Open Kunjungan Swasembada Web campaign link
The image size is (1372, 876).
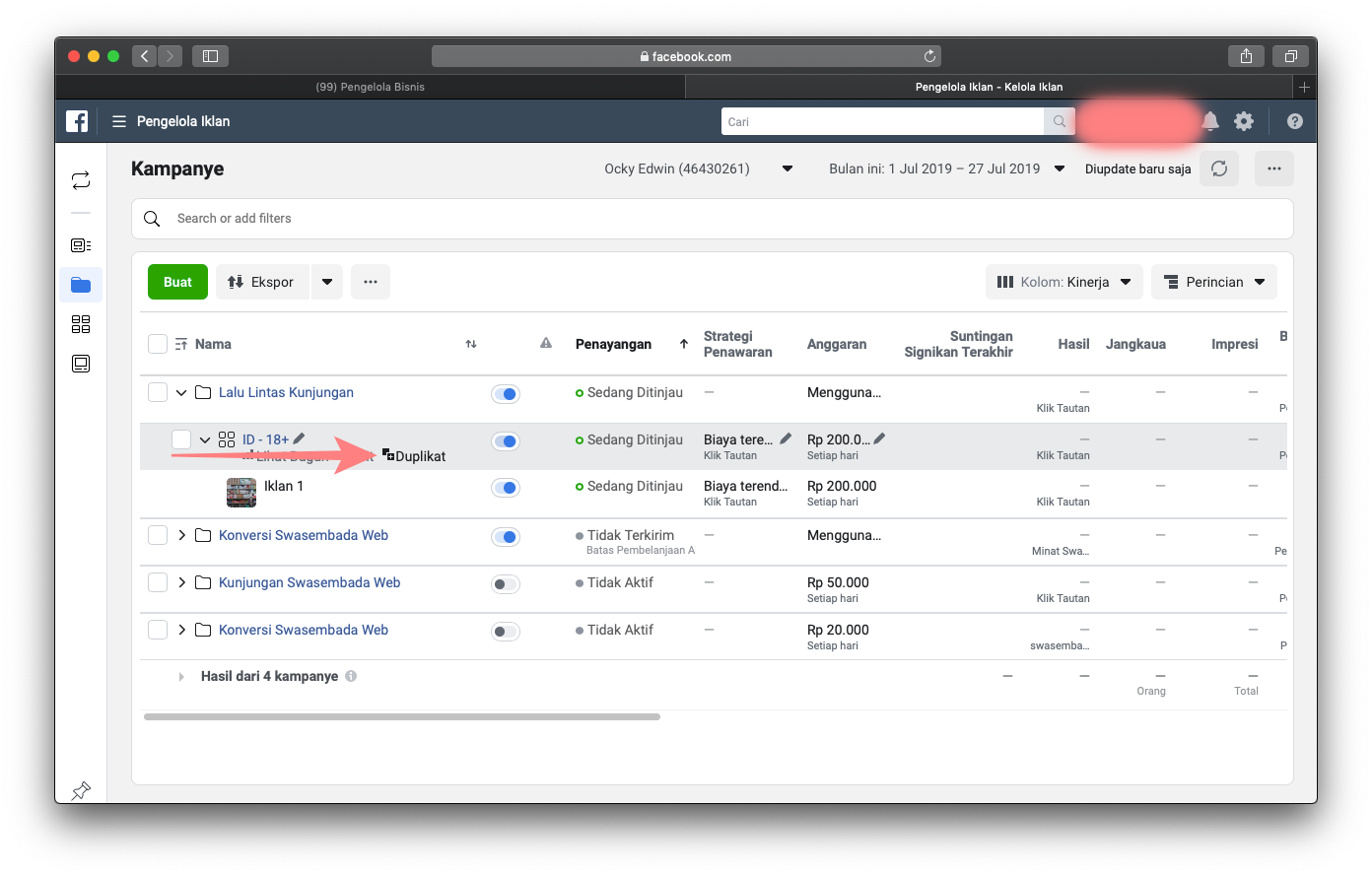309,582
